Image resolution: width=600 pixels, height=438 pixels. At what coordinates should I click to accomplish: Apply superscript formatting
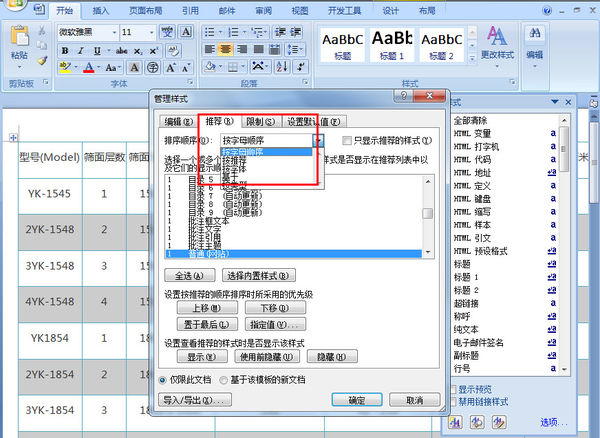153,50
